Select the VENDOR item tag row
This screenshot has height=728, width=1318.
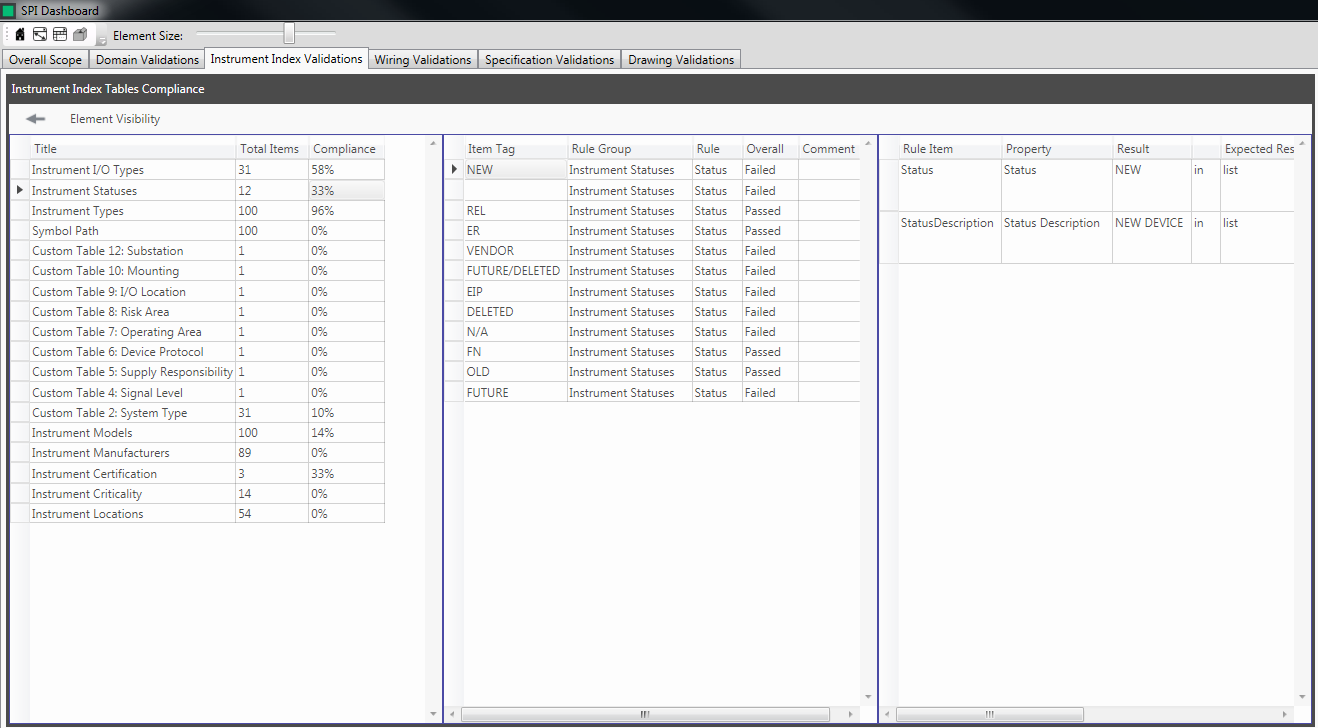(489, 251)
